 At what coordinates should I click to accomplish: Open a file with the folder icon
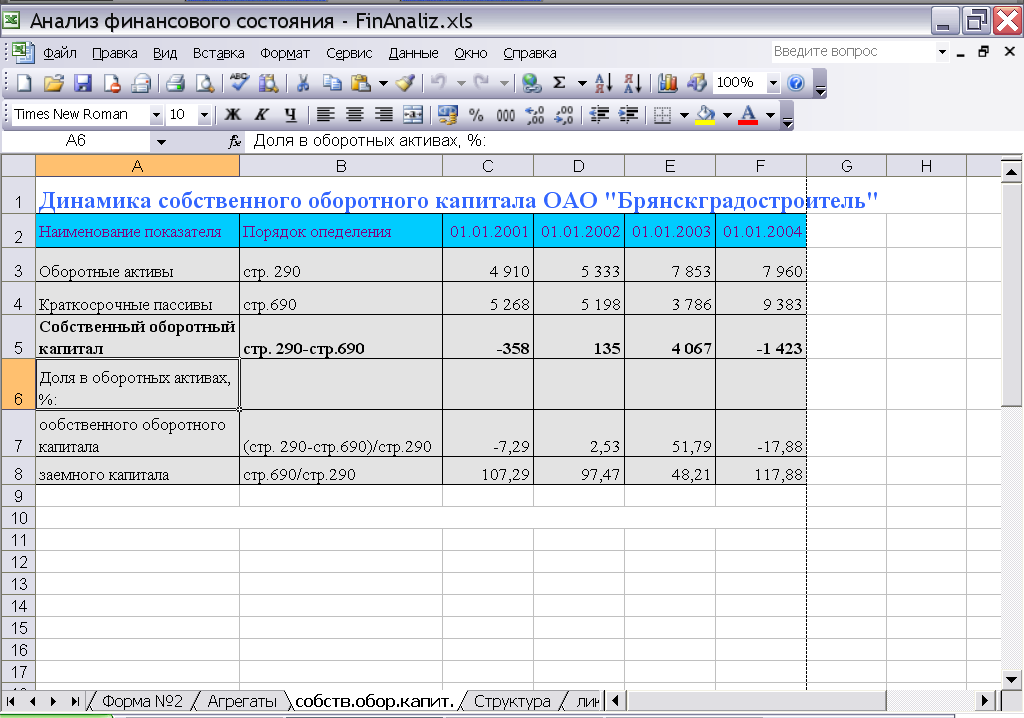(54, 83)
